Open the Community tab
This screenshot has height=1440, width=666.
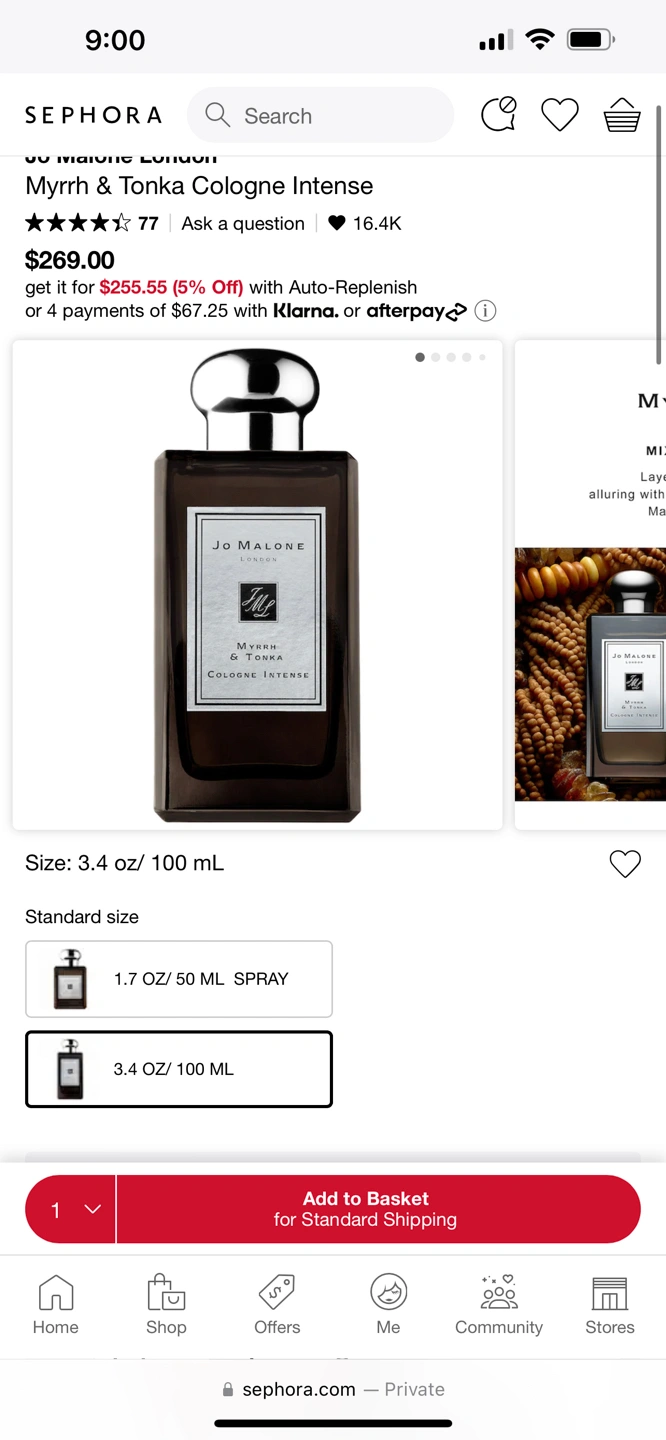tap(499, 1305)
